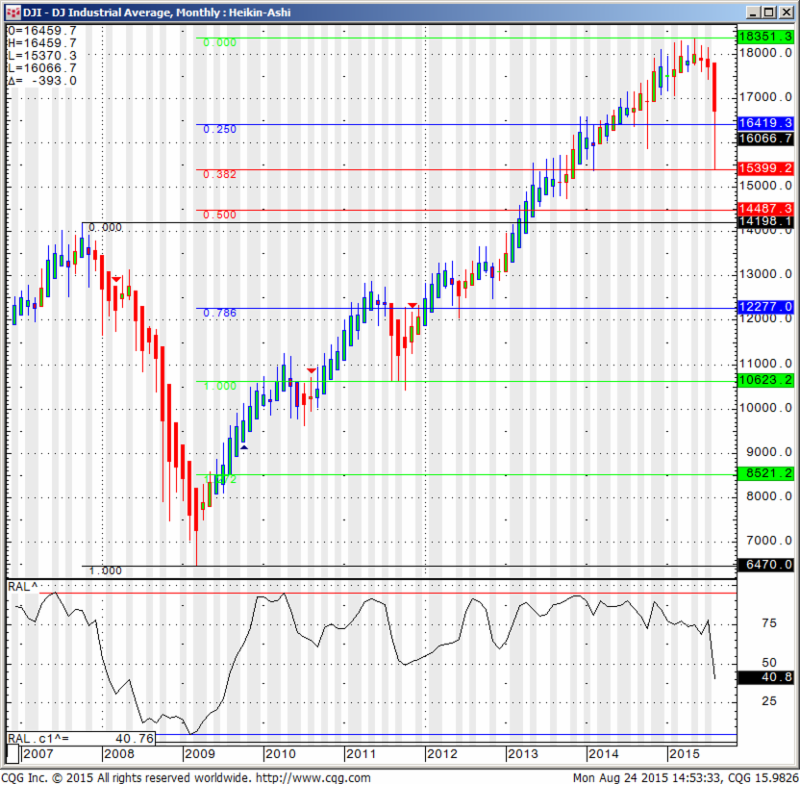Click the 14198.1 black price label
This screenshot has width=800, height=785.
(765, 221)
